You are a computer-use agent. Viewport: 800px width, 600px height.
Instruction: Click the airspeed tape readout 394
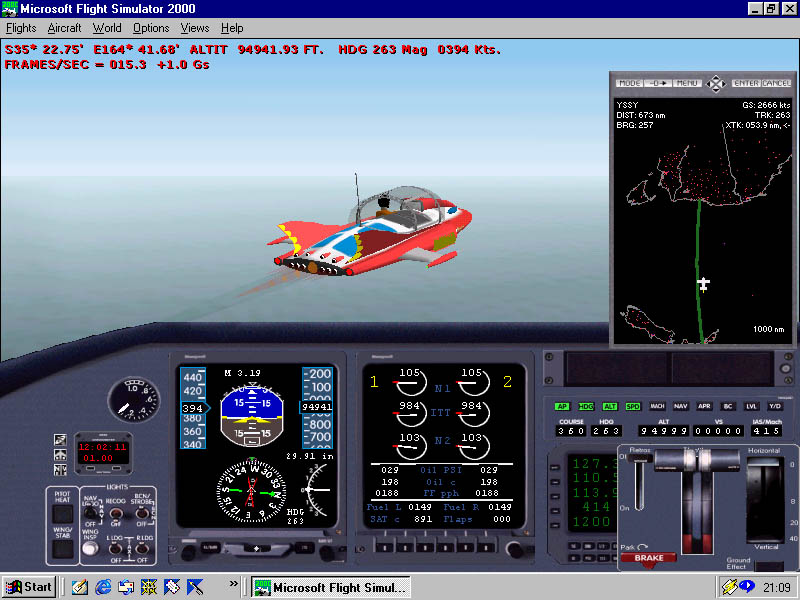click(194, 408)
